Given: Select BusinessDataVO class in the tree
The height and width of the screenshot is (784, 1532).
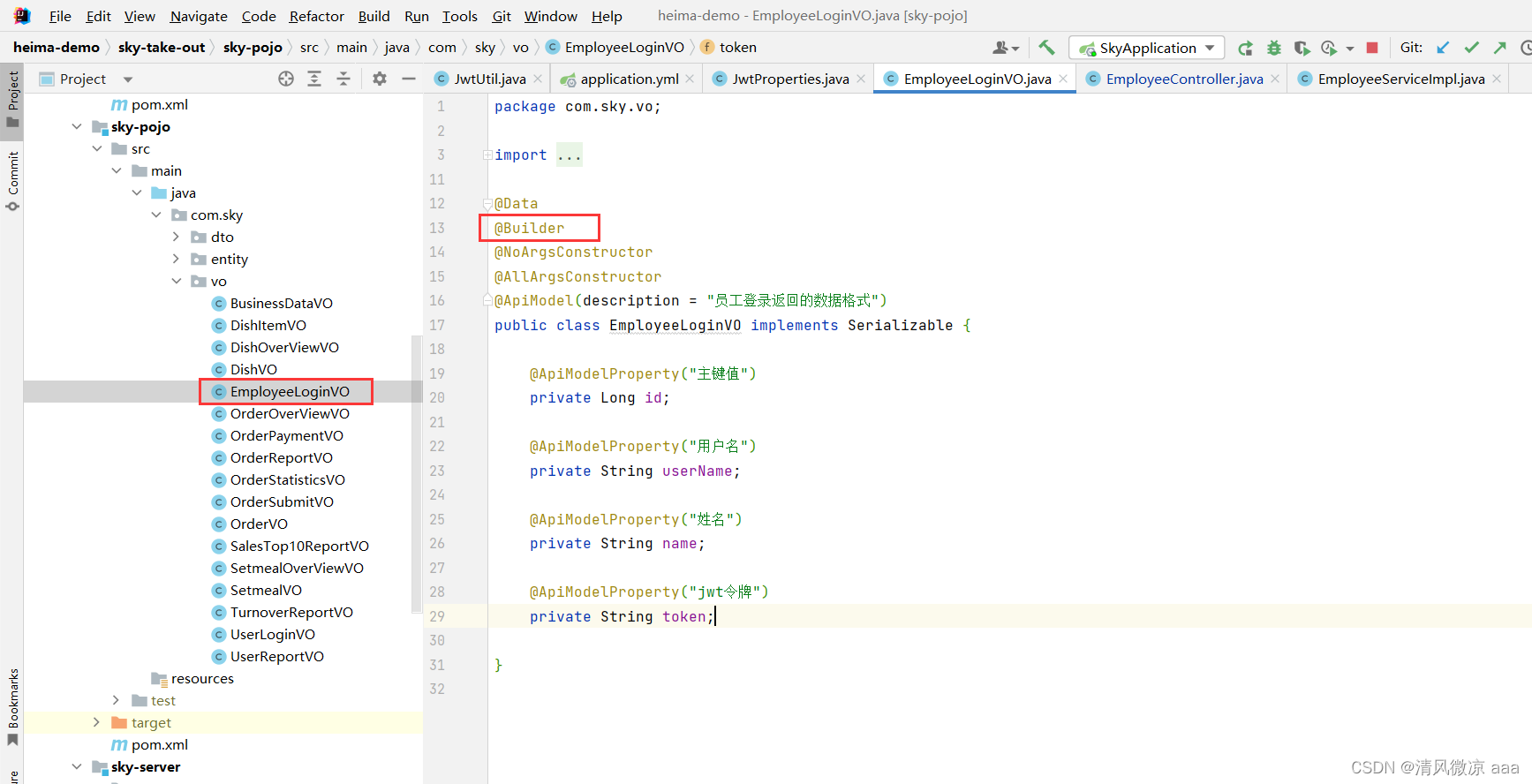Looking at the screenshot, I should pos(281,303).
